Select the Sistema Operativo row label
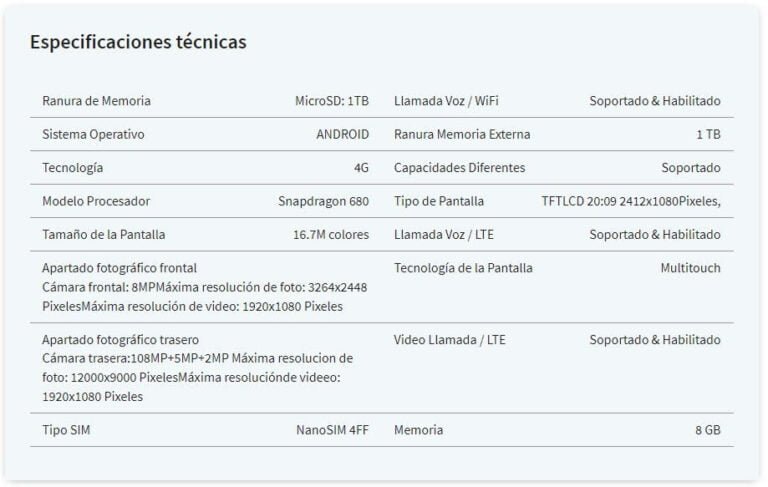Viewport: 768px width, 487px height. tap(93, 134)
